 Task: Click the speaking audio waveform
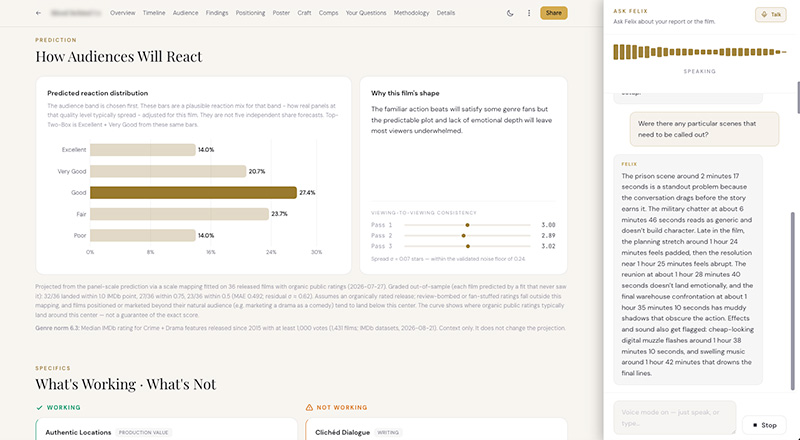pyautogui.click(x=699, y=52)
